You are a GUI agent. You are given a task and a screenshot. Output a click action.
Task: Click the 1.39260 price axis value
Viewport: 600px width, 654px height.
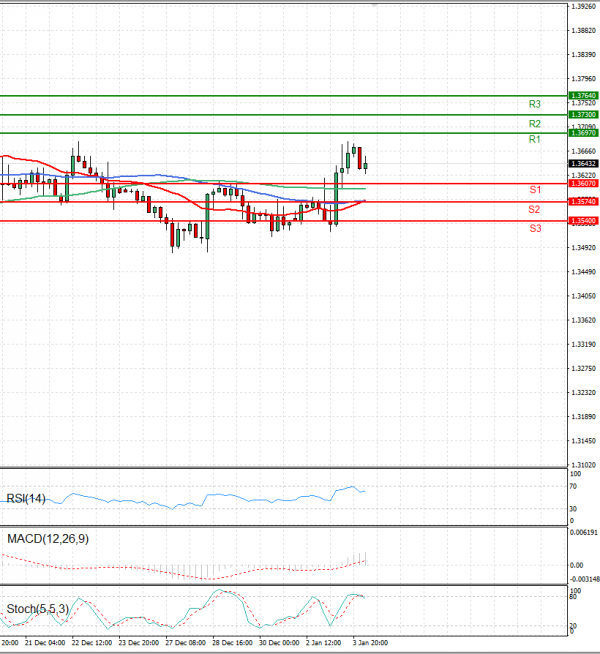(583, 7)
